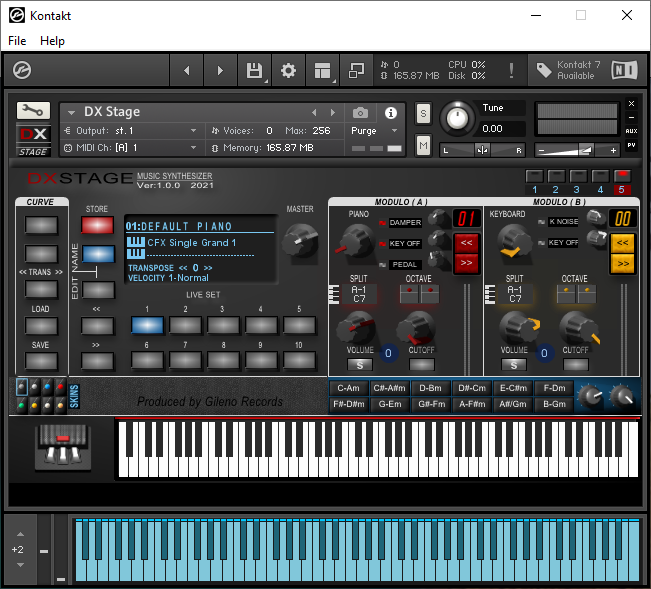The height and width of the screenshot is (589, 651).
Task: Select LIVE SET slot 5
Action: pos(299,325)
